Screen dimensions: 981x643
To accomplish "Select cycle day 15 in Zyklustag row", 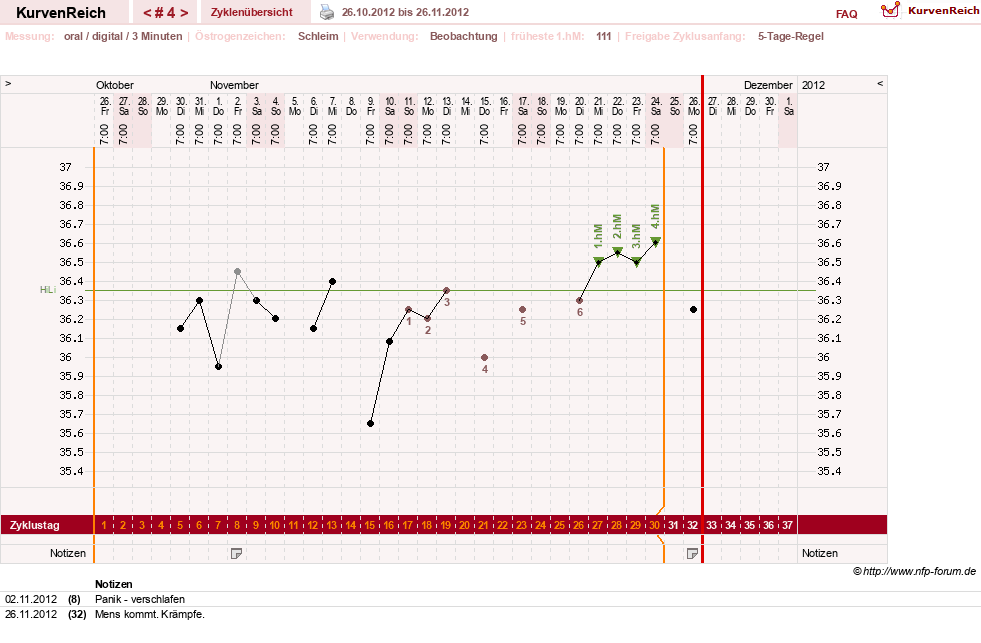I will [x=370, y=525].
